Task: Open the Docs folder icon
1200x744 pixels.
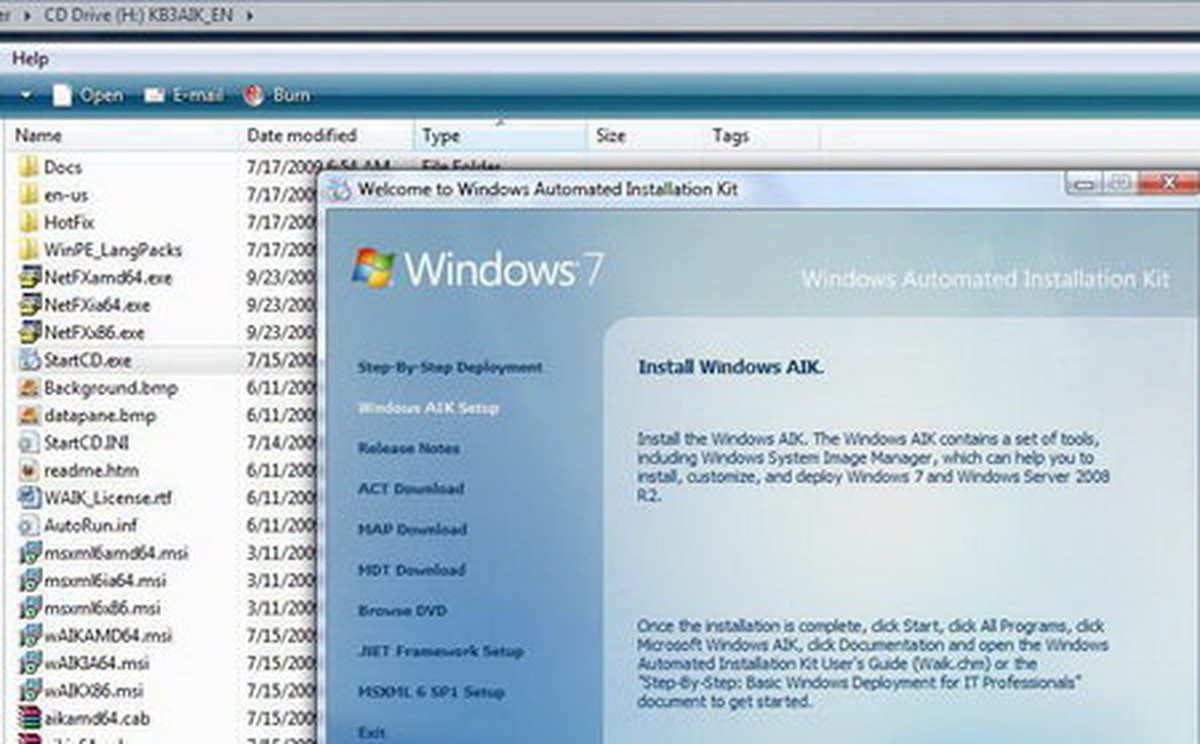Action: point(27,167)
